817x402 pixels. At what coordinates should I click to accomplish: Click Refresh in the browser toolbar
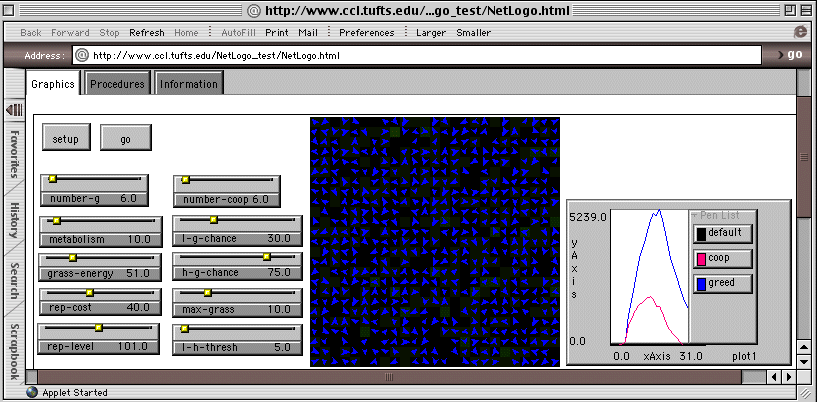click(x=146, y=32)
